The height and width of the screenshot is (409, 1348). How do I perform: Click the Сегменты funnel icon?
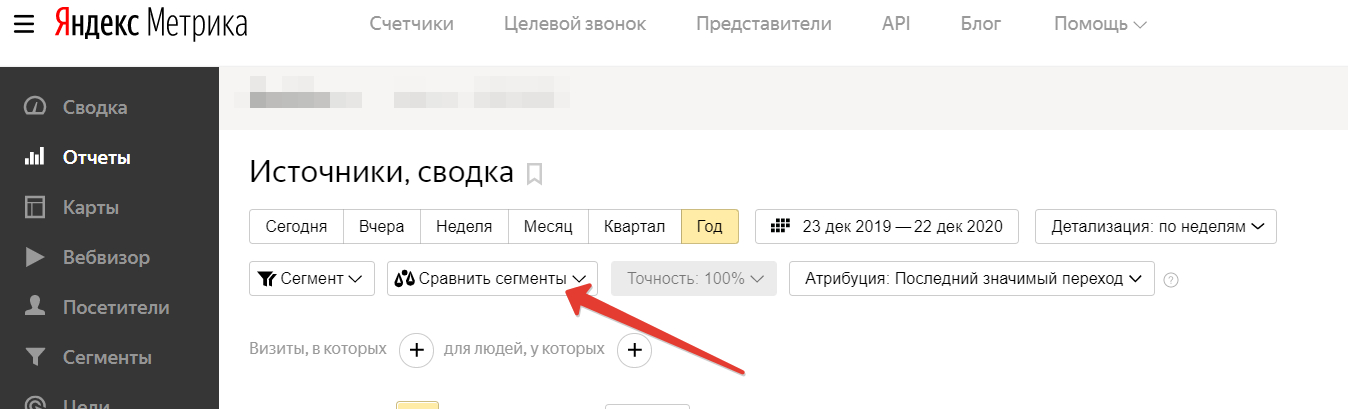35,357
